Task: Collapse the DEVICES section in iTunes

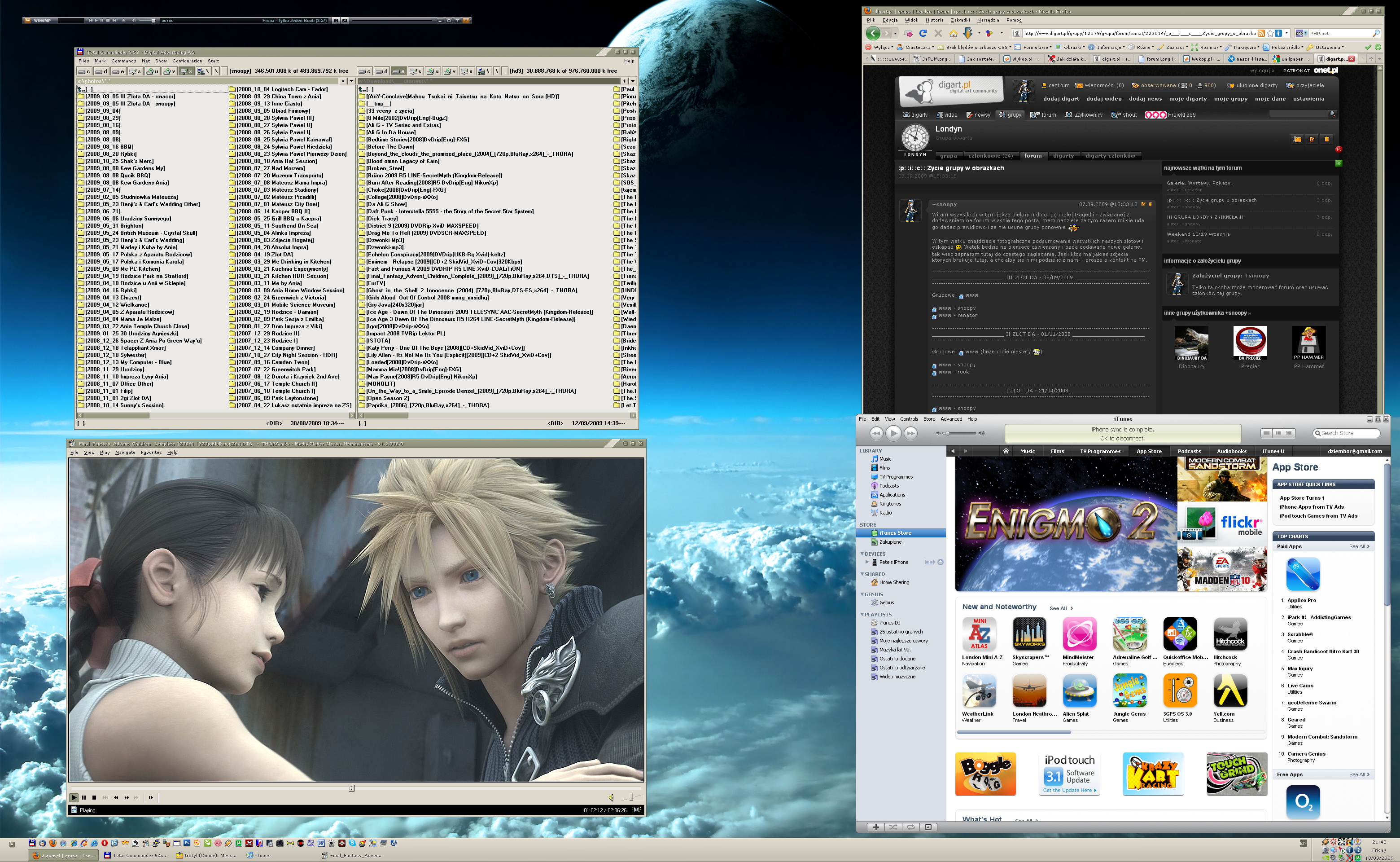Action: (862, 554)
